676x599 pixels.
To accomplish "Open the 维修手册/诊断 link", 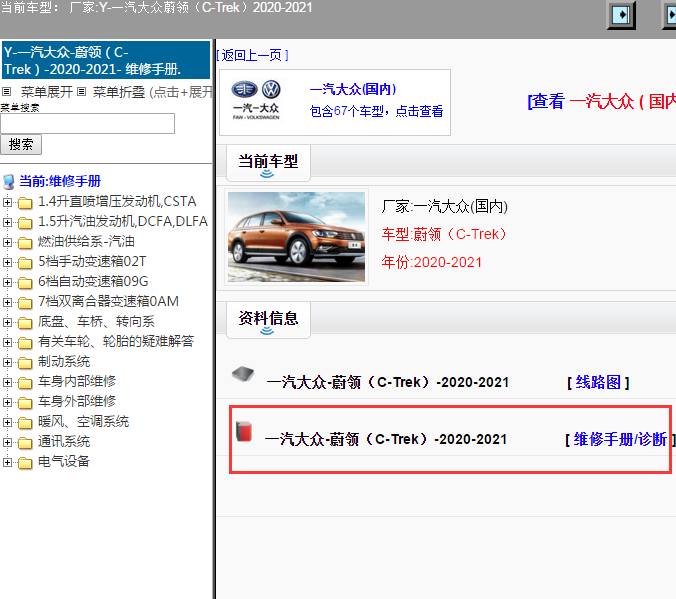I will (x=620, y=439).
